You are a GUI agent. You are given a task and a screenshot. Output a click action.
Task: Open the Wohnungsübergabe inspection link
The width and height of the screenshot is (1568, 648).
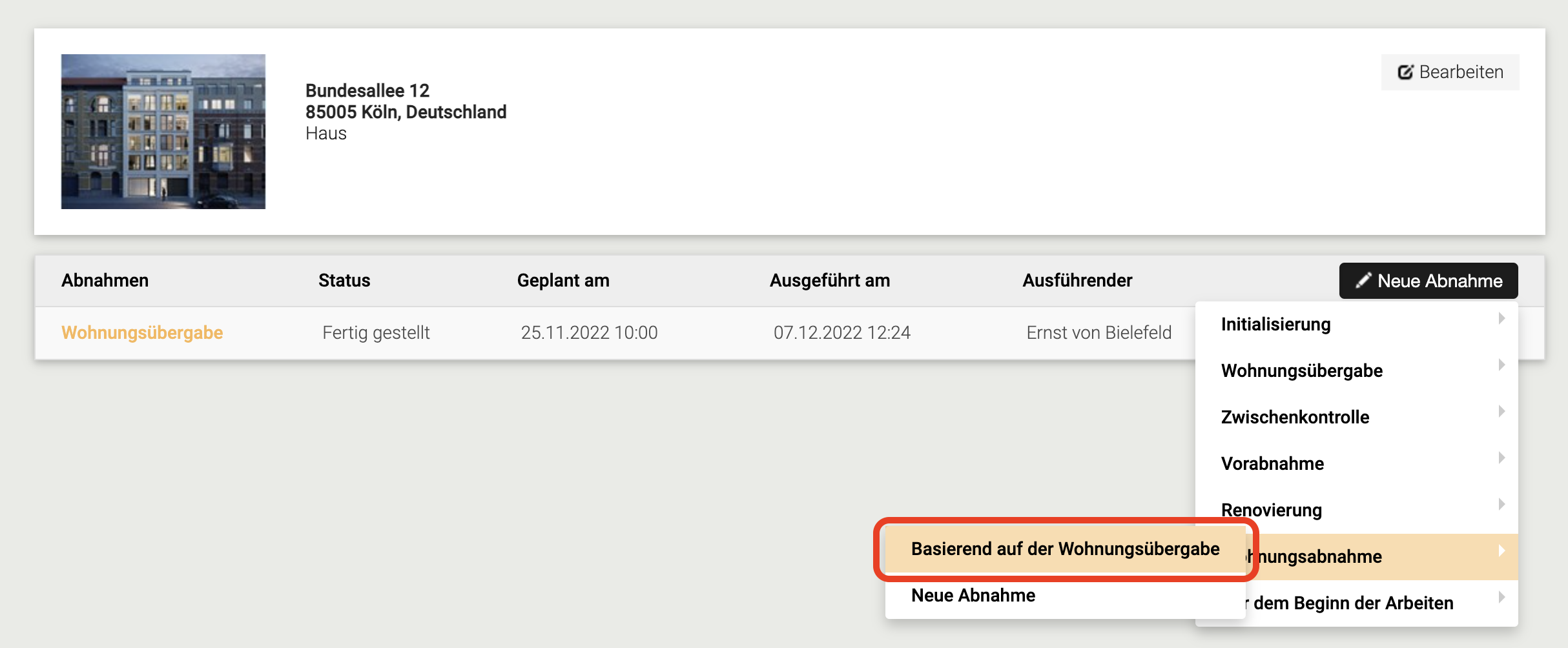click(142, 333)
